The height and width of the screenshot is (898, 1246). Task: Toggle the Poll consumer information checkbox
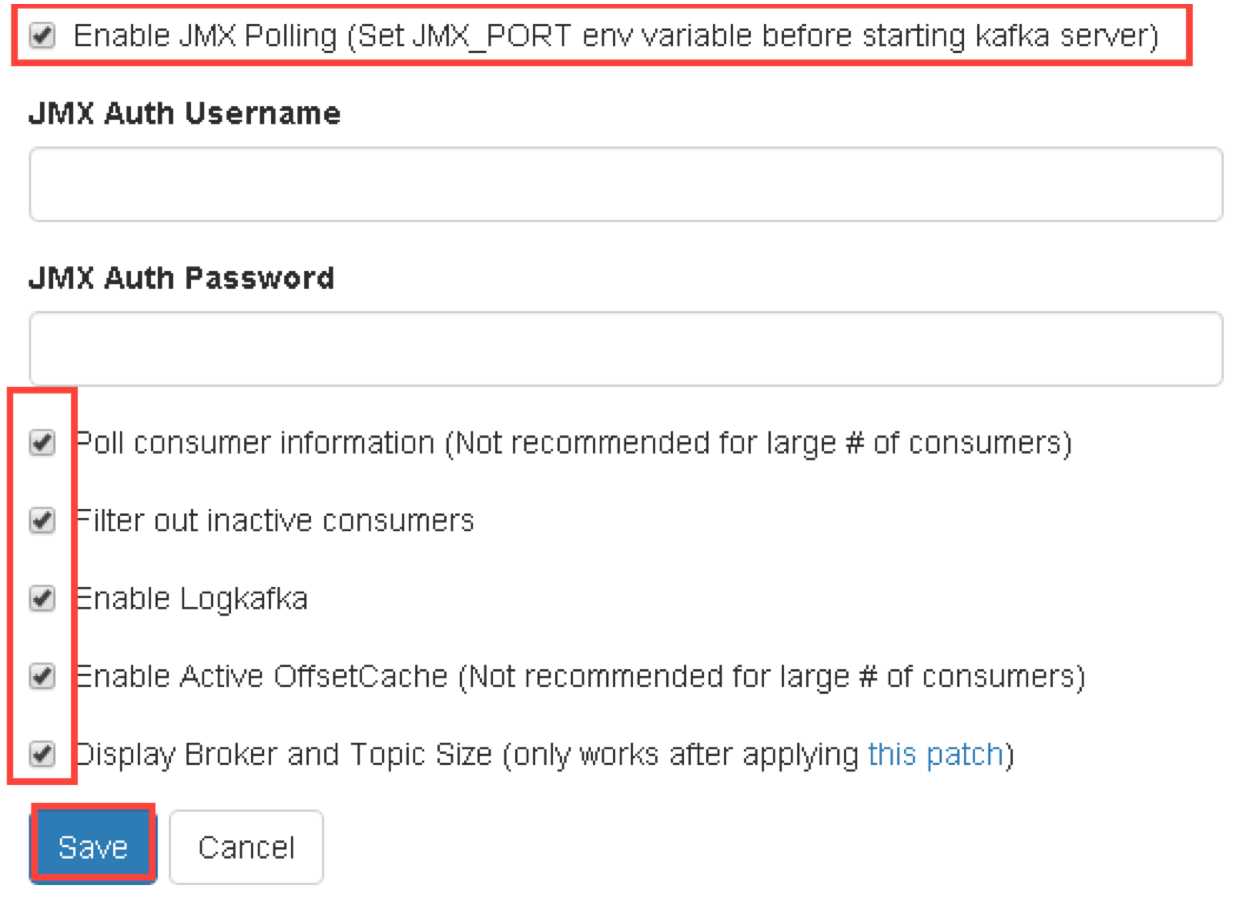pos(42,442)
